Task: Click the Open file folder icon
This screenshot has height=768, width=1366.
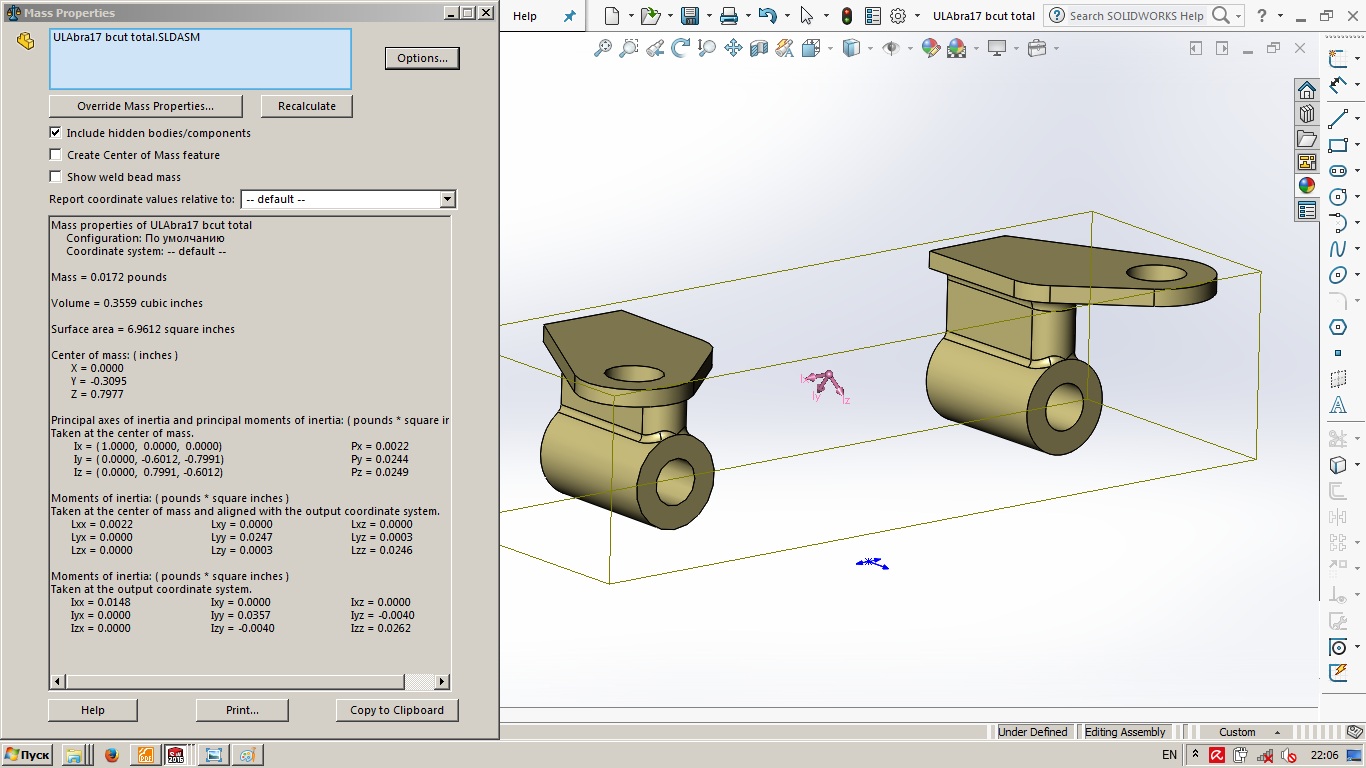Action: [x=650, y=16]
